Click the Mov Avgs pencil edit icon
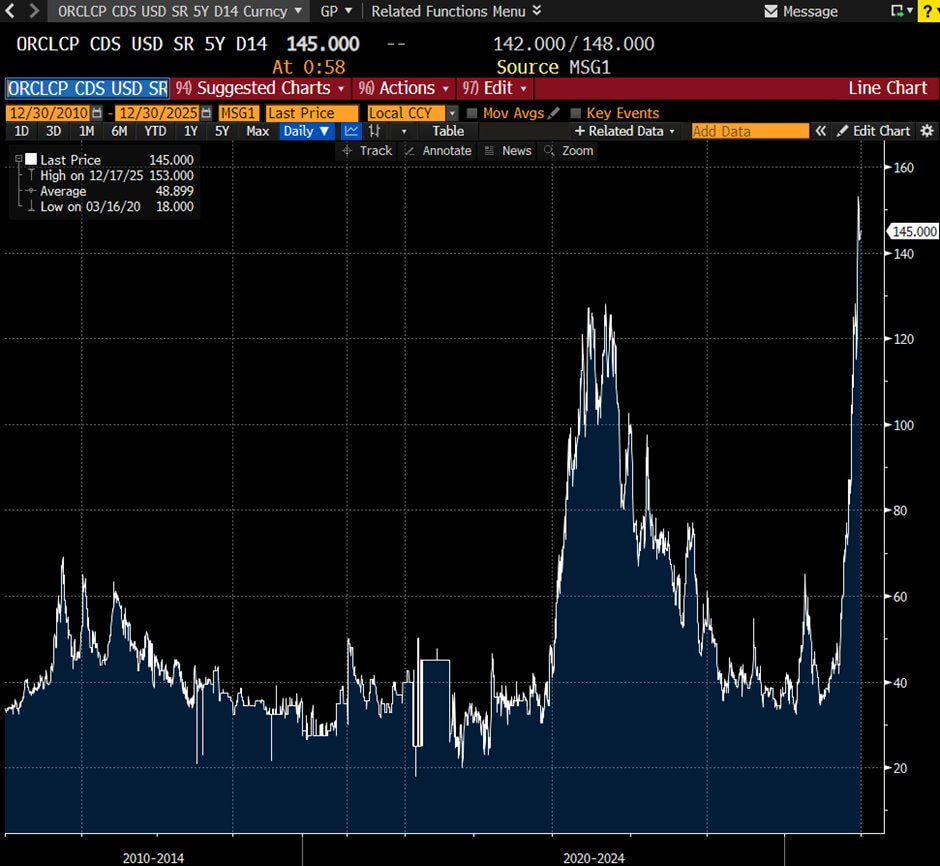Screen dimensions: 940x866 554,113
